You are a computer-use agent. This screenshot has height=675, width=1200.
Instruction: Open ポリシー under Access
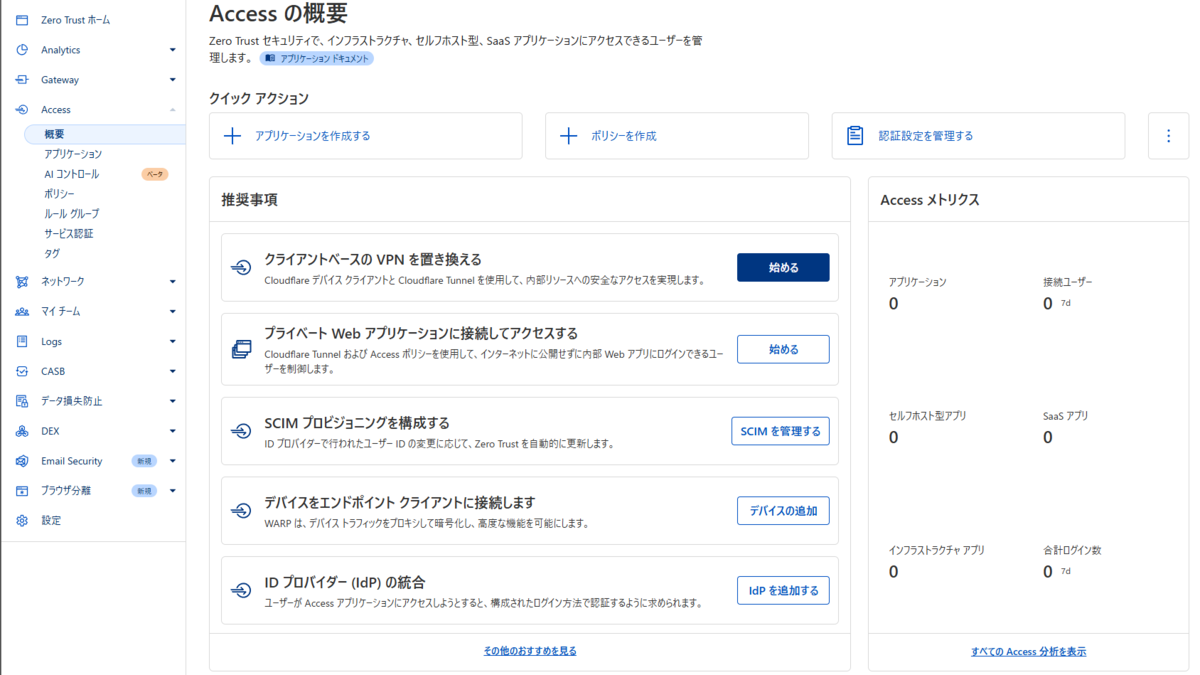59,194
